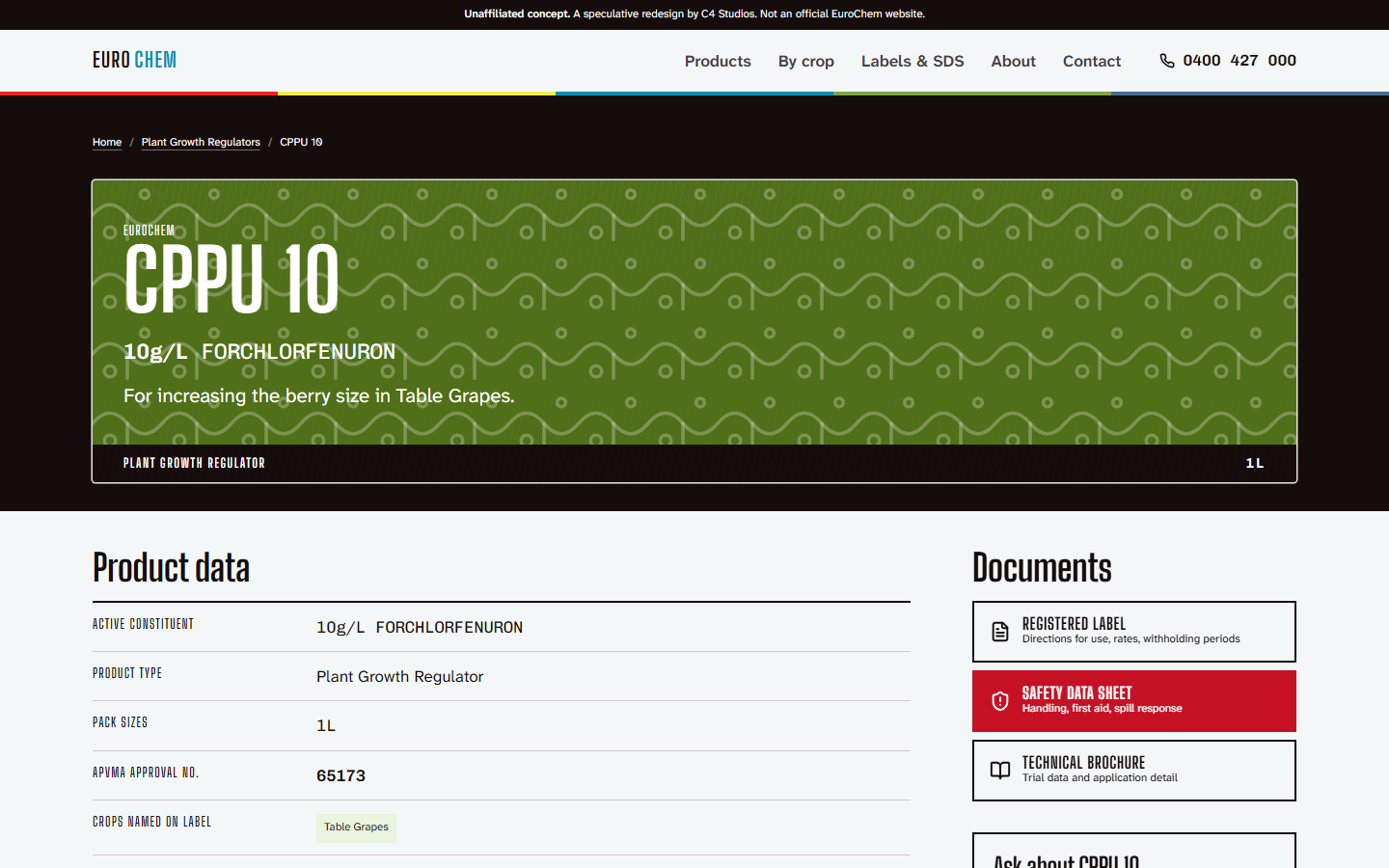
Task: Open the Technical Brochure
Action: click(x=1134, y=771)
